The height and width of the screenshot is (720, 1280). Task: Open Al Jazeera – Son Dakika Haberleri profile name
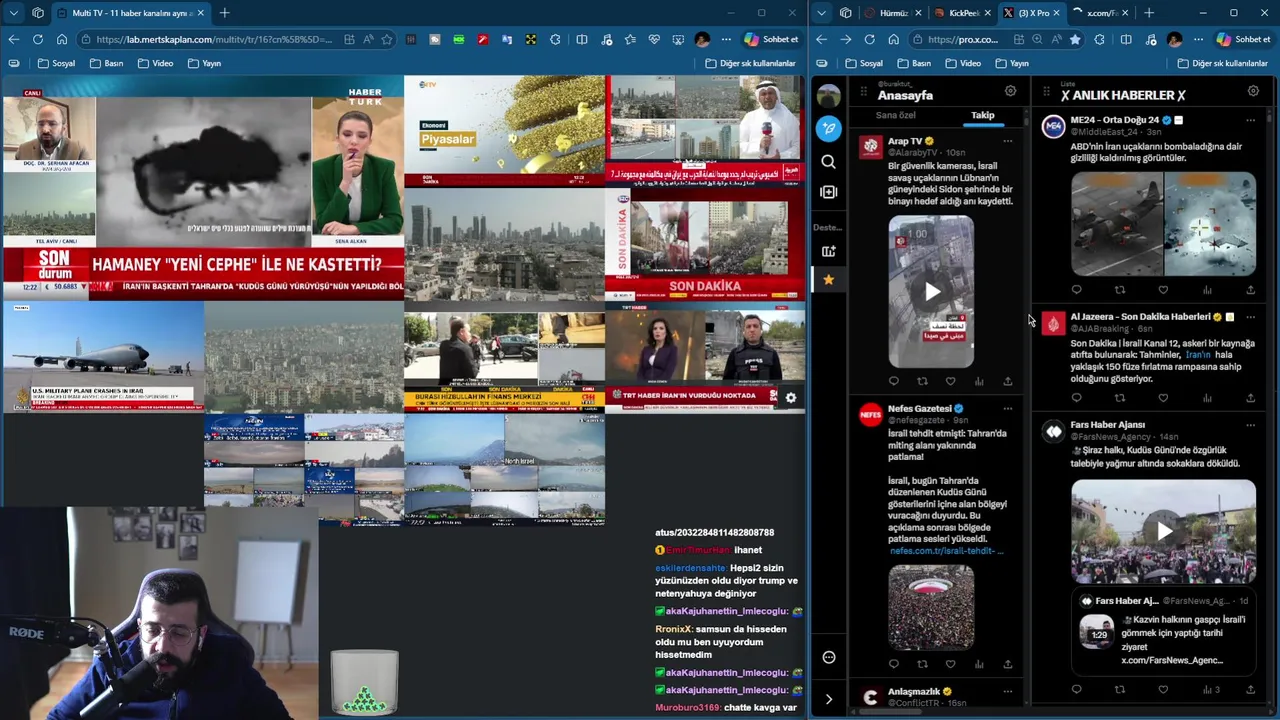tap(1140, 317)
